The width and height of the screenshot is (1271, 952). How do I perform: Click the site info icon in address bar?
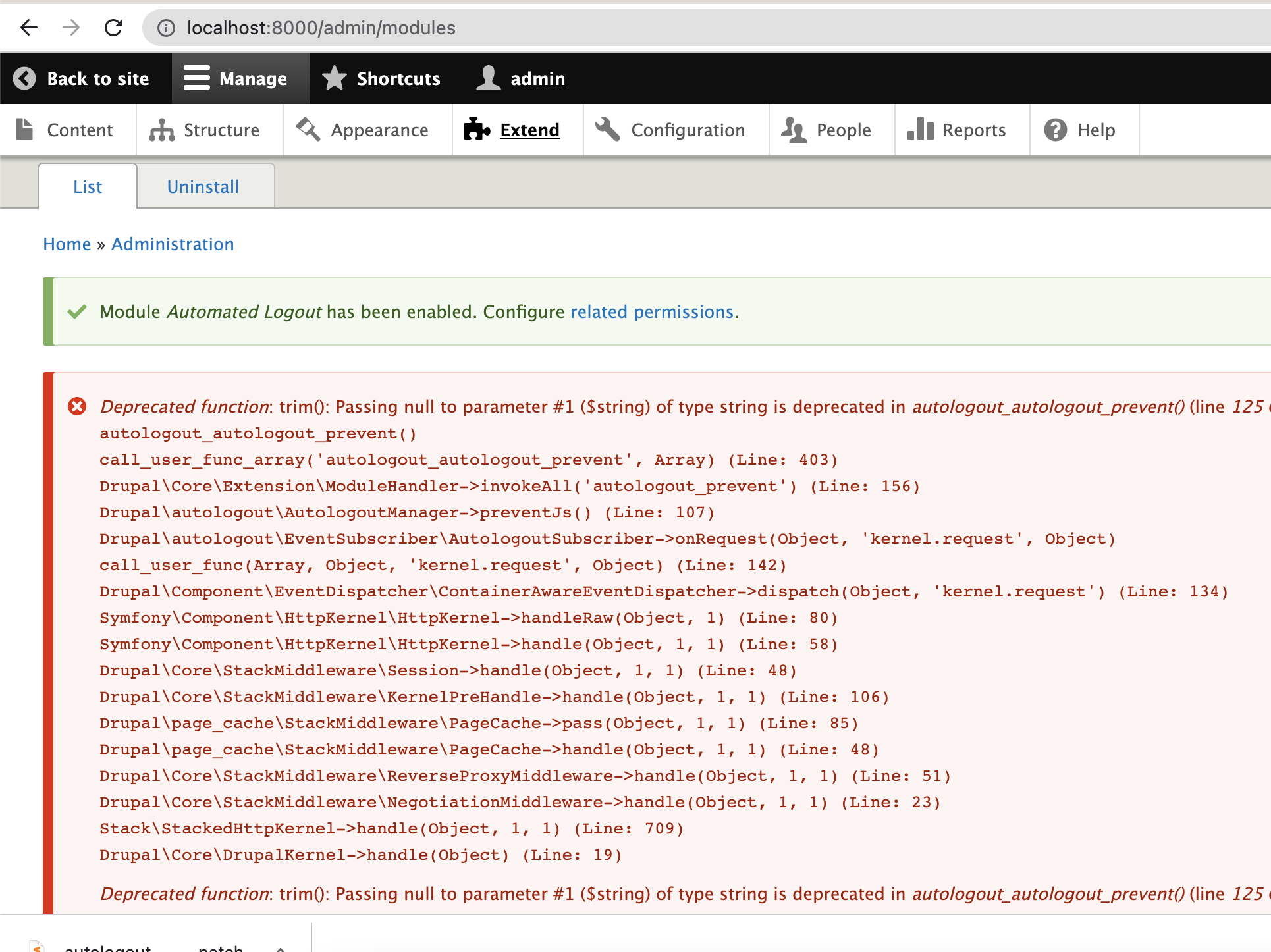[x=166, y=28]
